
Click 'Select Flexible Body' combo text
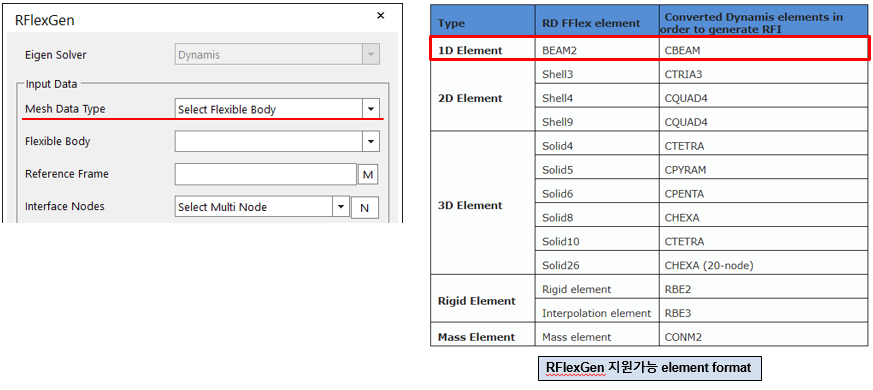click(227, 110)
